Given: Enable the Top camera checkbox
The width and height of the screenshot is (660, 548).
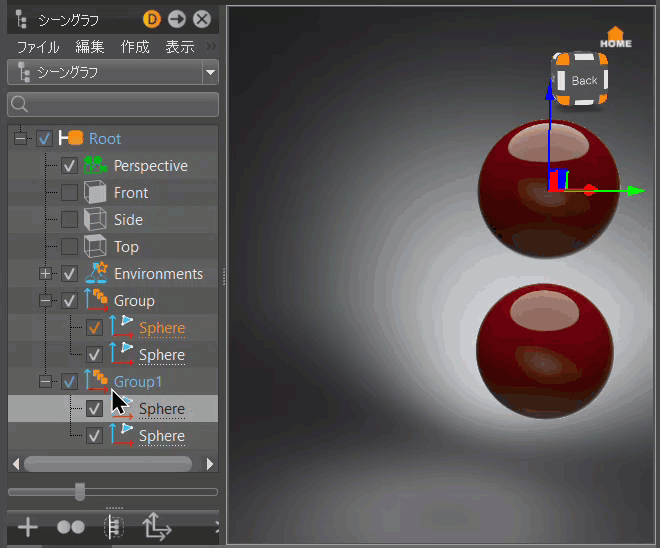Looking at the screenshot, I should [69, 247].
